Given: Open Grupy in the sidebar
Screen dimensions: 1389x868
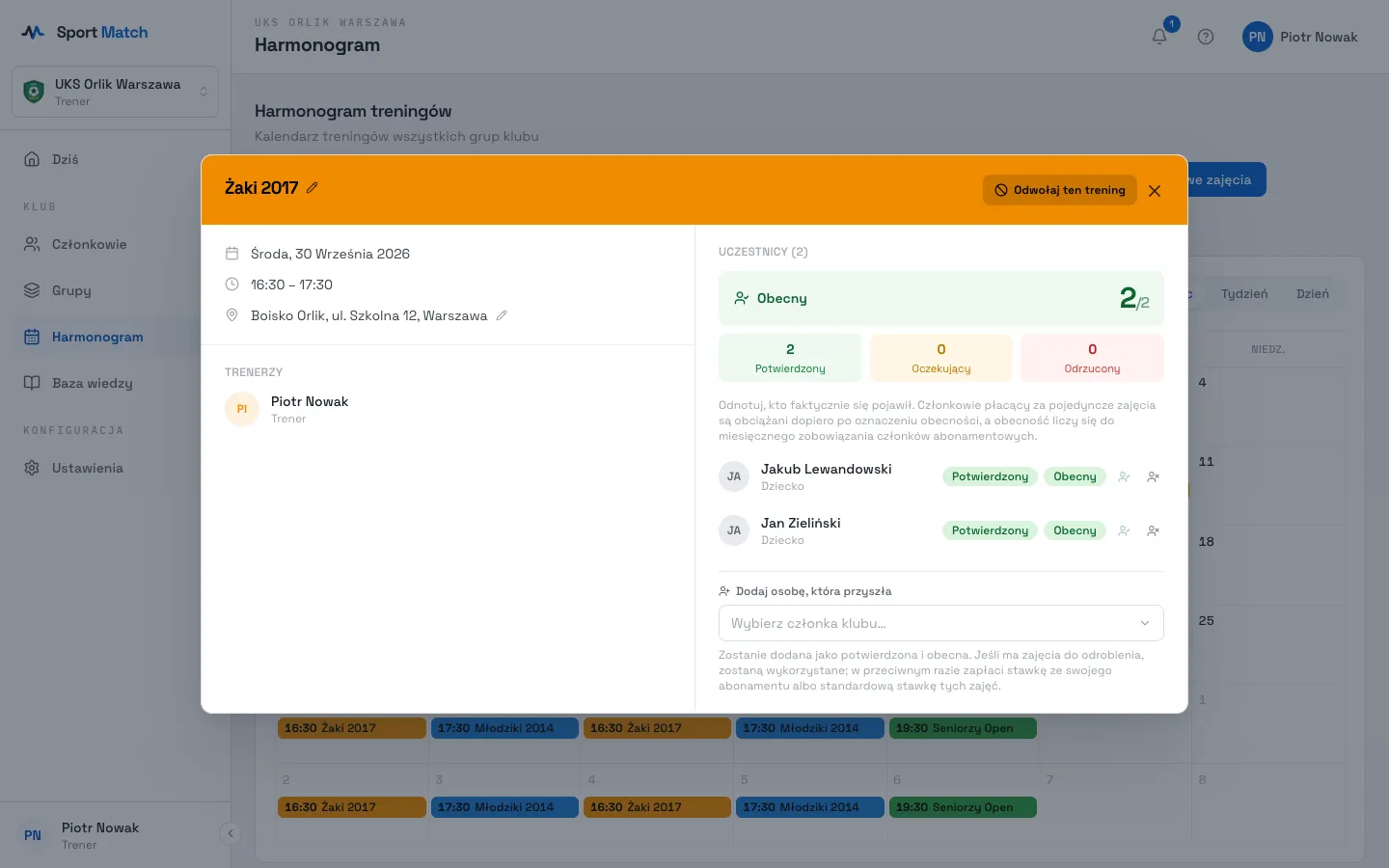Looking at the screenshot, I should tap(116, 290).
